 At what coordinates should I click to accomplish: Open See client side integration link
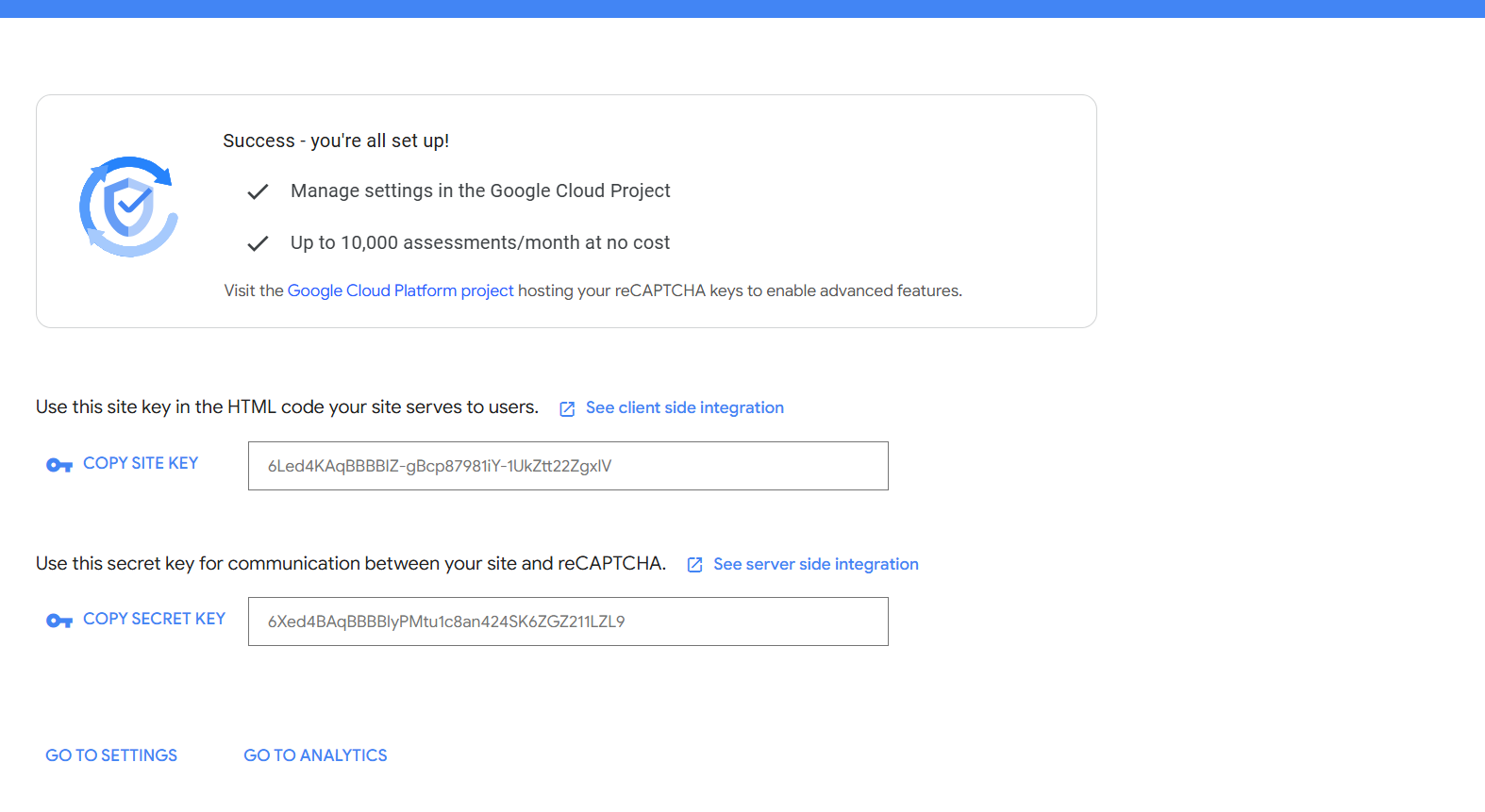point(685,407)
